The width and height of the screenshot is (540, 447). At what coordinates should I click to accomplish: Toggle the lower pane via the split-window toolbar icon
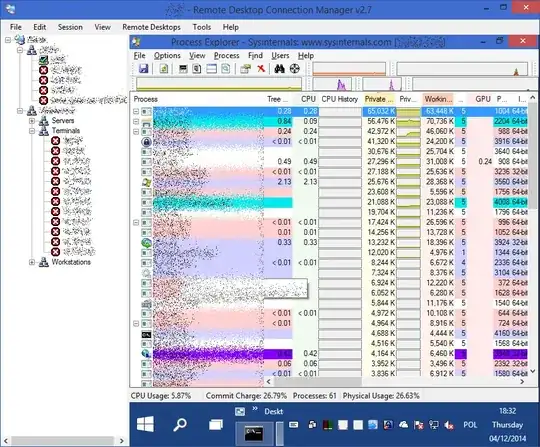(x=211, y=69)
